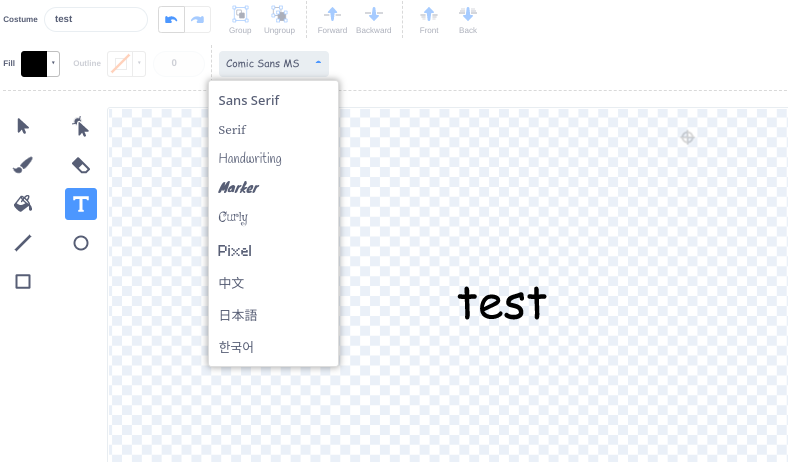Choose Sans Serif font from list
The image size is (788, 462).
pos(249,101)
